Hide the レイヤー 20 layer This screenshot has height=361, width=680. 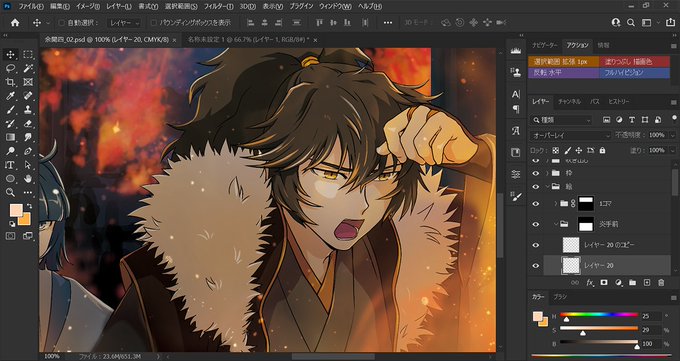(536, 266)
